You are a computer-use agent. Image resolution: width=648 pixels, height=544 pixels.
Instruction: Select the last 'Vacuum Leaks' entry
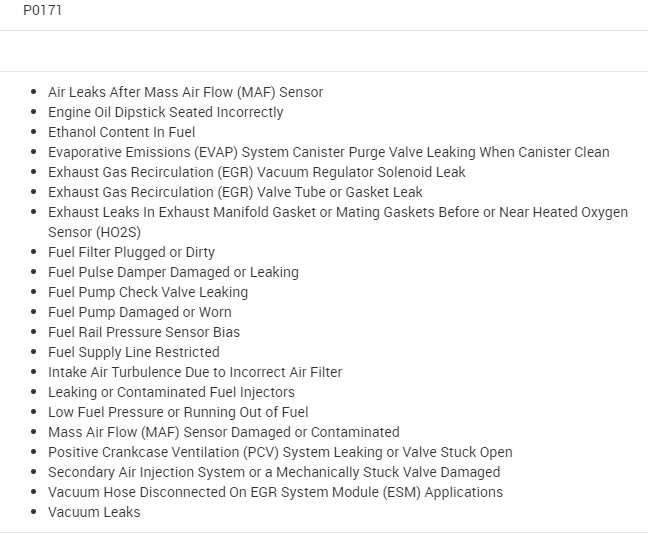tap(94, 512)
